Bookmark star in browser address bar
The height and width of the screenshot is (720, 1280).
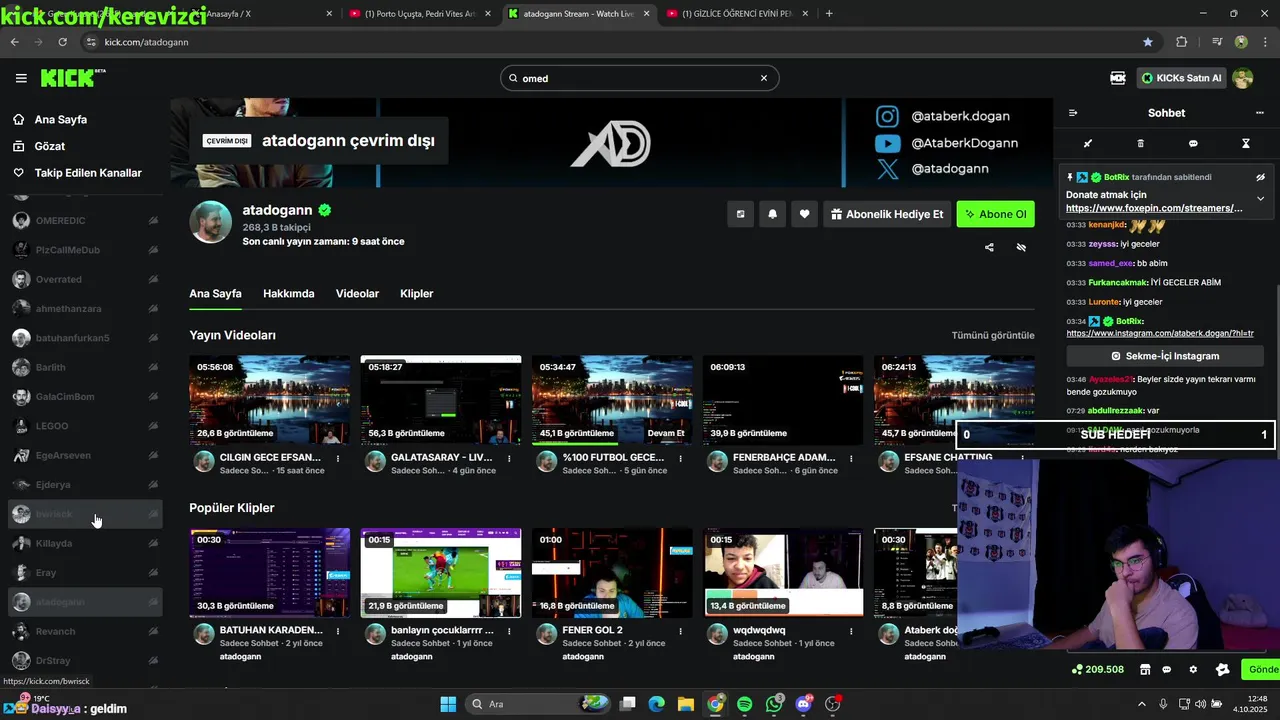point(1148,42)
